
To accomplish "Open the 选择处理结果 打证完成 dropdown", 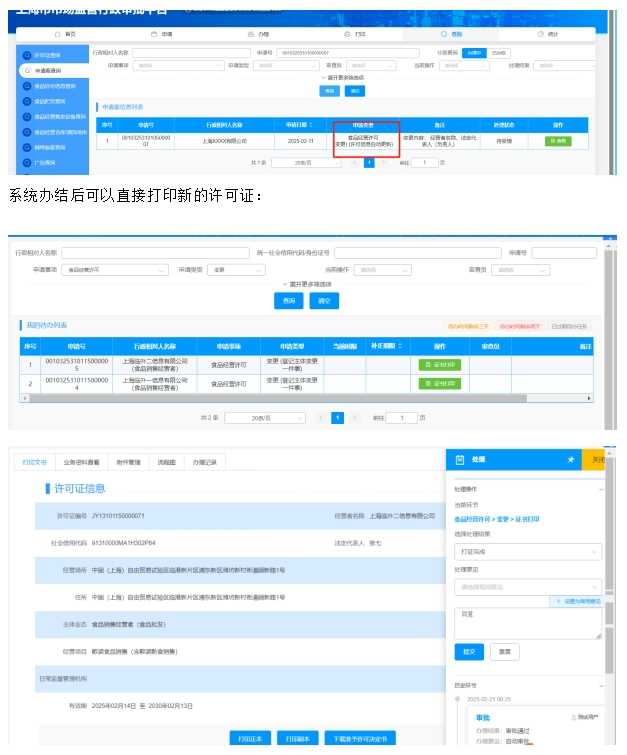I will tap(527, 551).
